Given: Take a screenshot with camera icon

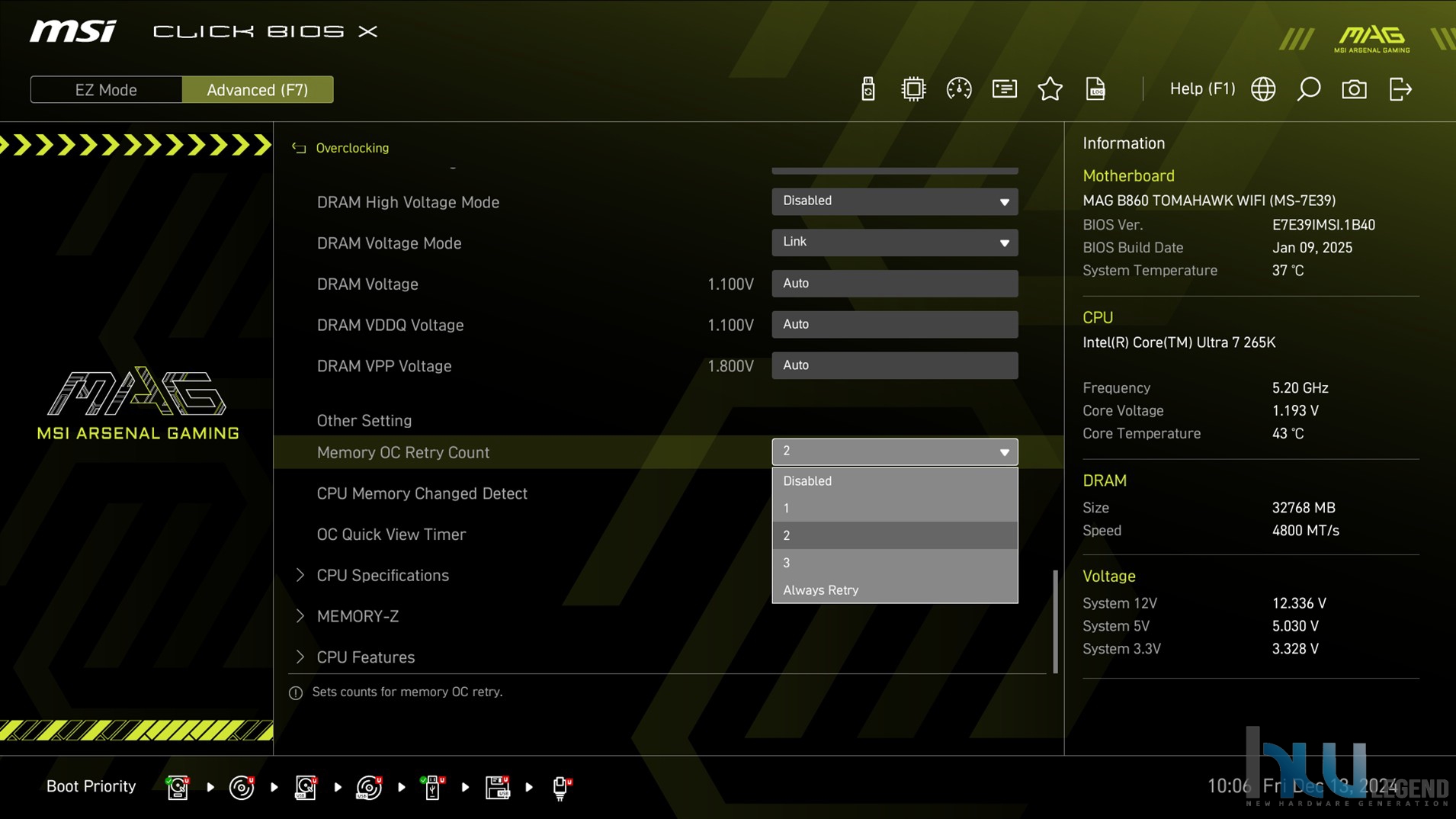Looking at the screenshot, I should tap(1354, 89).
